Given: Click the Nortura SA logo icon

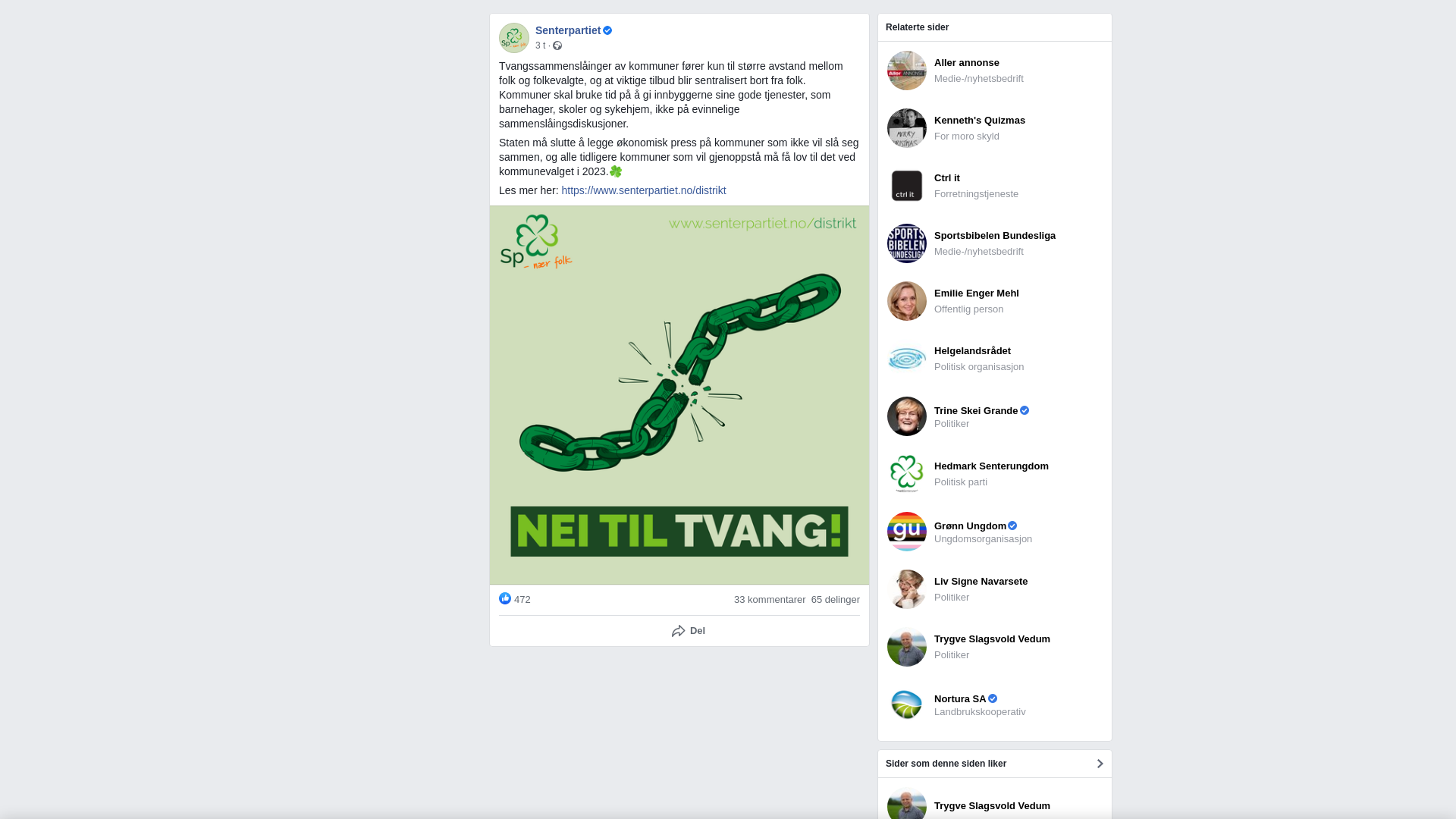Looking at the screenshot, I should tap(906, 704).
